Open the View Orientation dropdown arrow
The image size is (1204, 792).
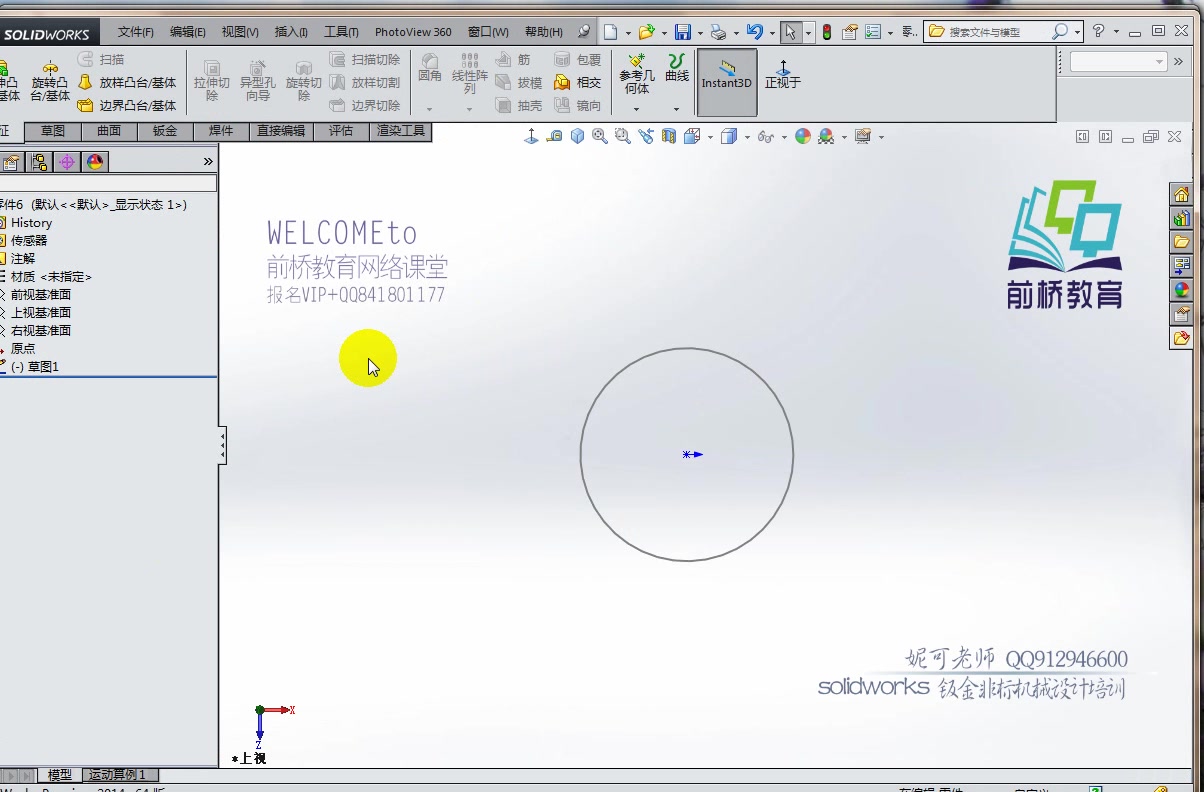click(710, 137)
